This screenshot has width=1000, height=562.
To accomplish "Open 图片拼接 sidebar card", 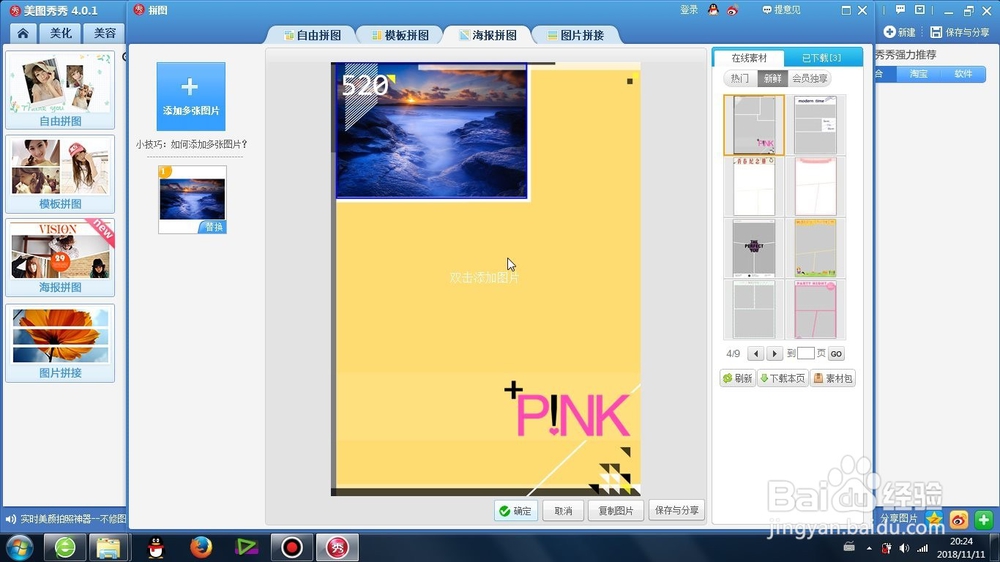I will click(x=60, y=343).
